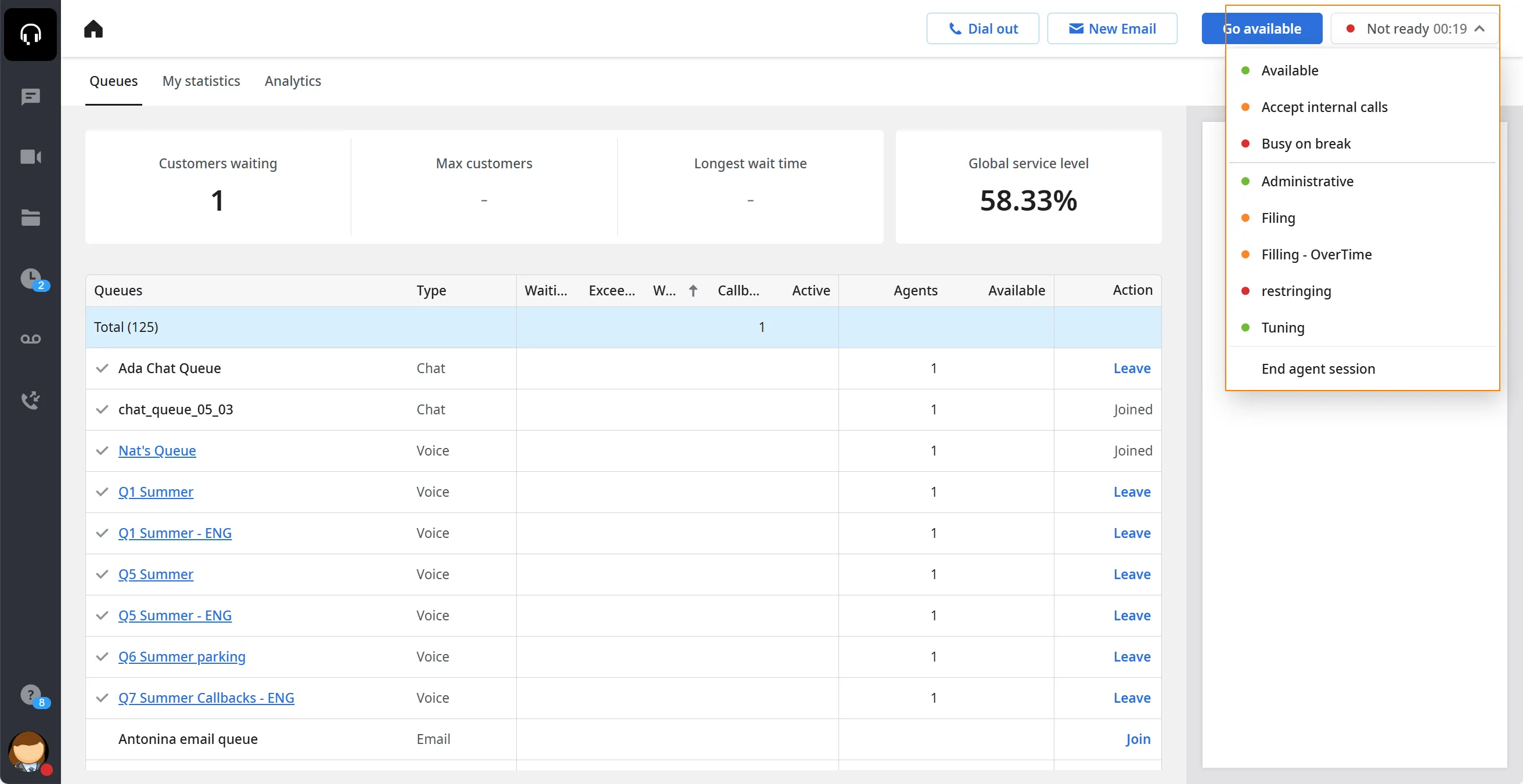Open the chat messages sidebar icon
Image resolution: width=1523 pixels, height=784 pixels.
30,96
